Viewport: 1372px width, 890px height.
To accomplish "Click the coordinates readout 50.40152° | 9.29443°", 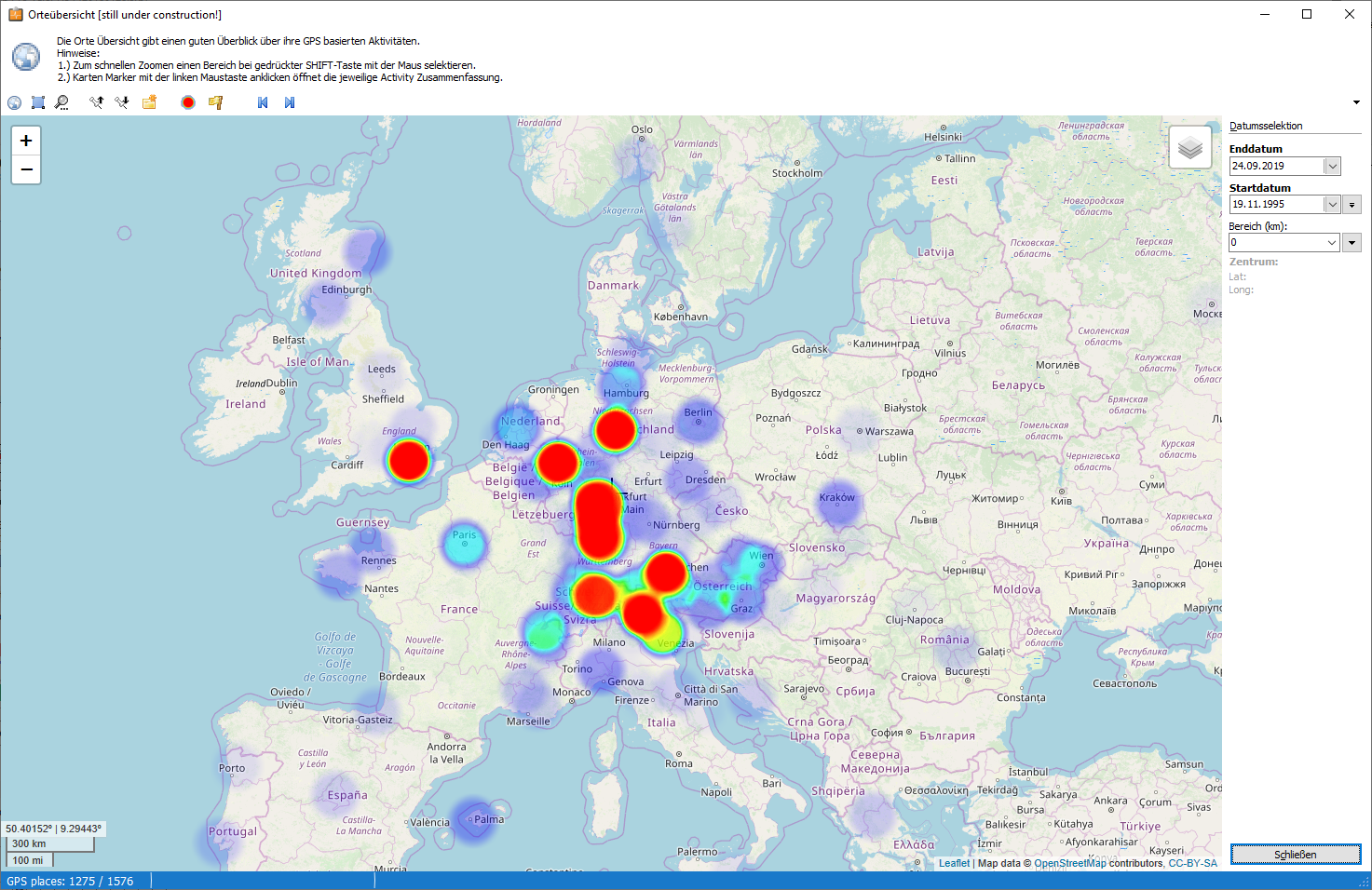I will [x=54, y=829].
